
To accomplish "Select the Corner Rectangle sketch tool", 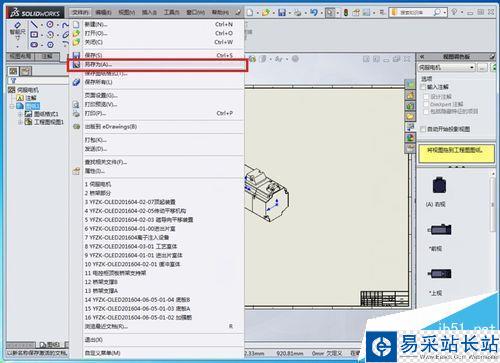I will point(34,34).
